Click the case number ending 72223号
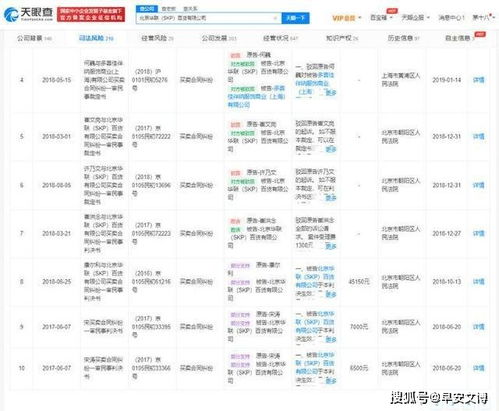 tap(151, 233)
